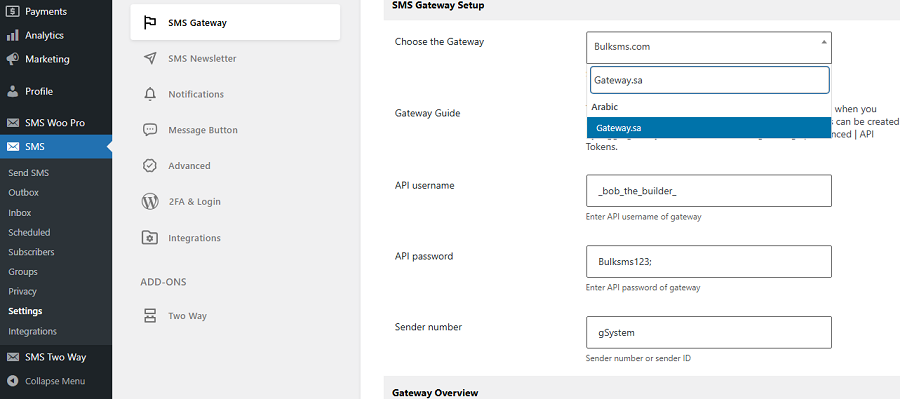Click the API username field
Screen dimensions: 900x399
[709, 191]
